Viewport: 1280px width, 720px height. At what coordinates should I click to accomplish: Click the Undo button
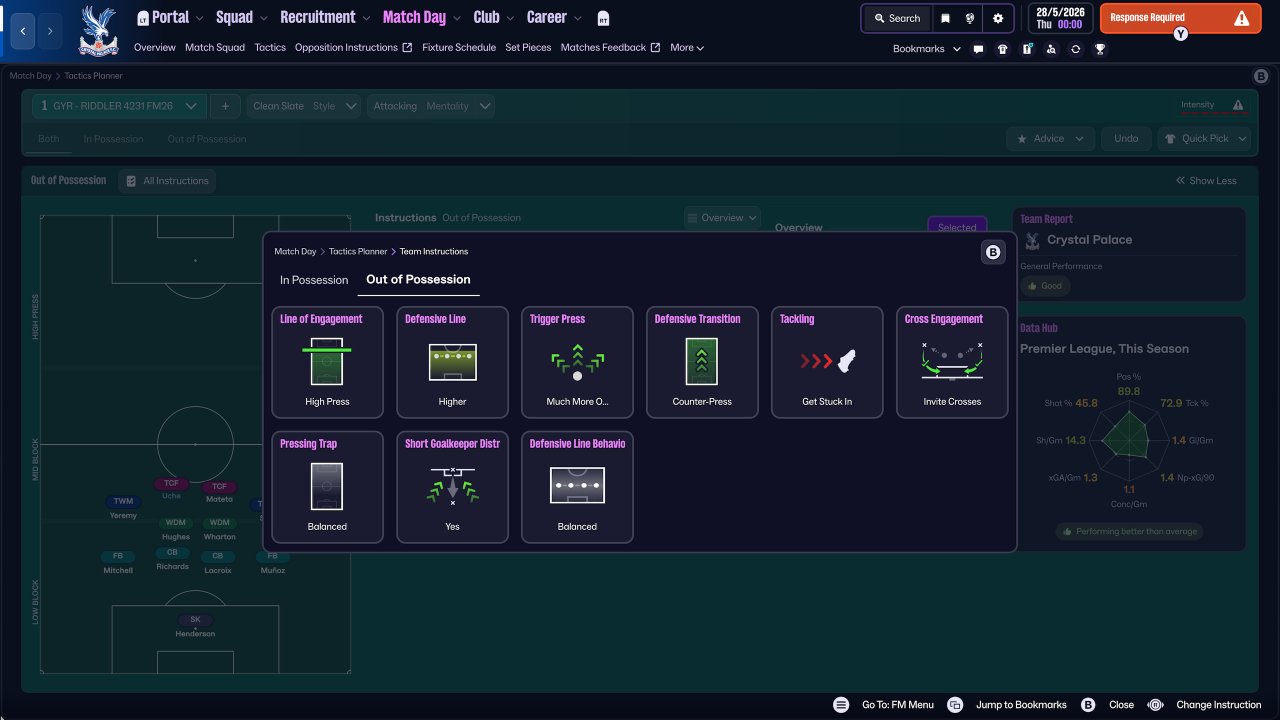[1126, 139]
